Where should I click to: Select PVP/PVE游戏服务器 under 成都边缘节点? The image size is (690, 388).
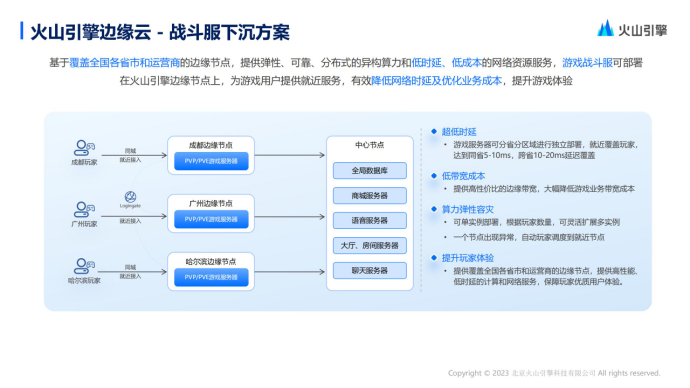point(211,161)
